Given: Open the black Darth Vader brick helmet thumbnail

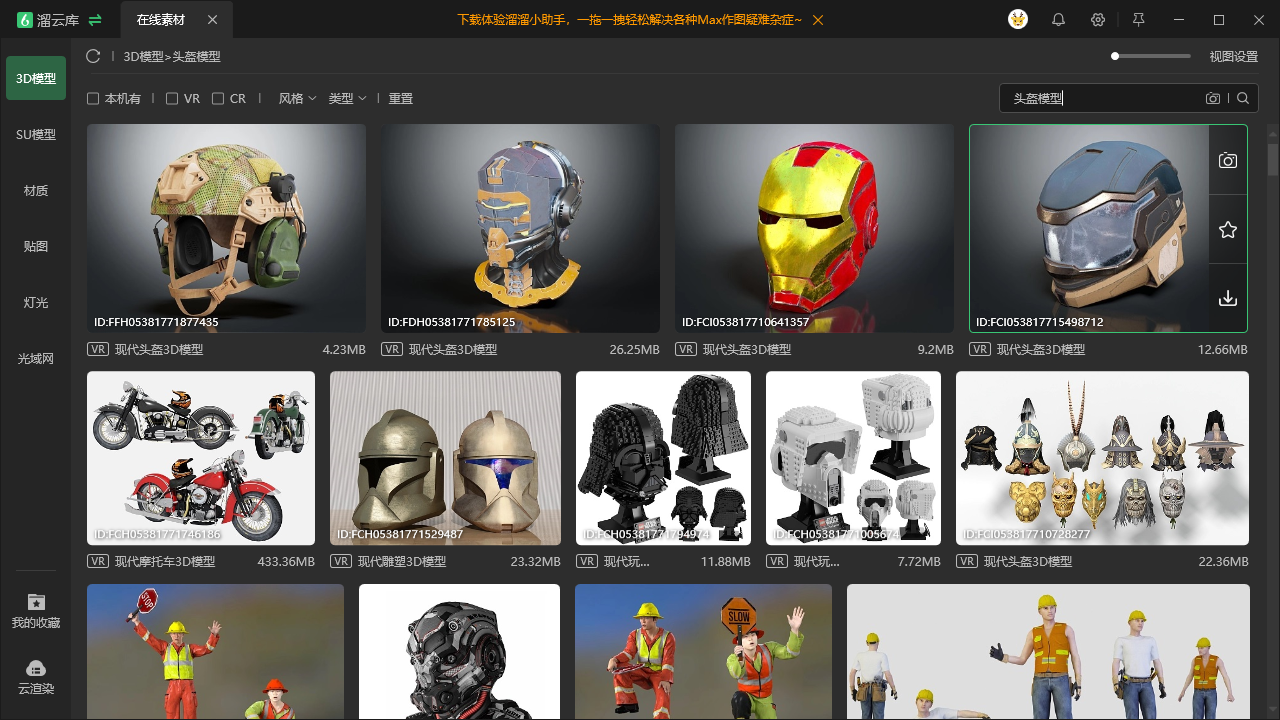Looking at the screenshot, I should [x=663, y=458].
